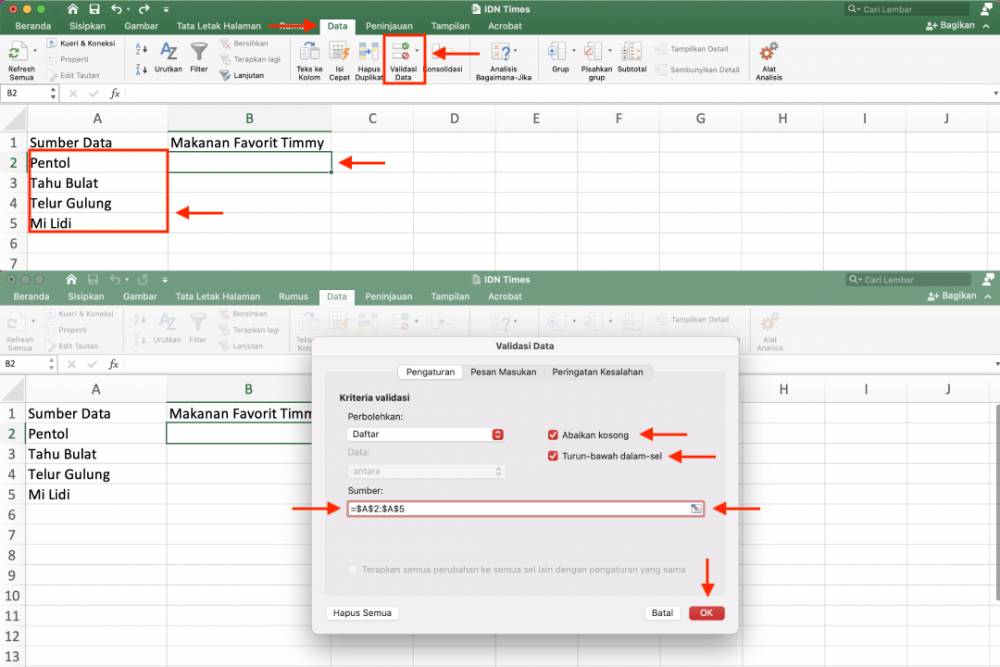Screen dimensions: 1000x667
Task: Click Cari Lembar search field in upper window
Action: 908,9
